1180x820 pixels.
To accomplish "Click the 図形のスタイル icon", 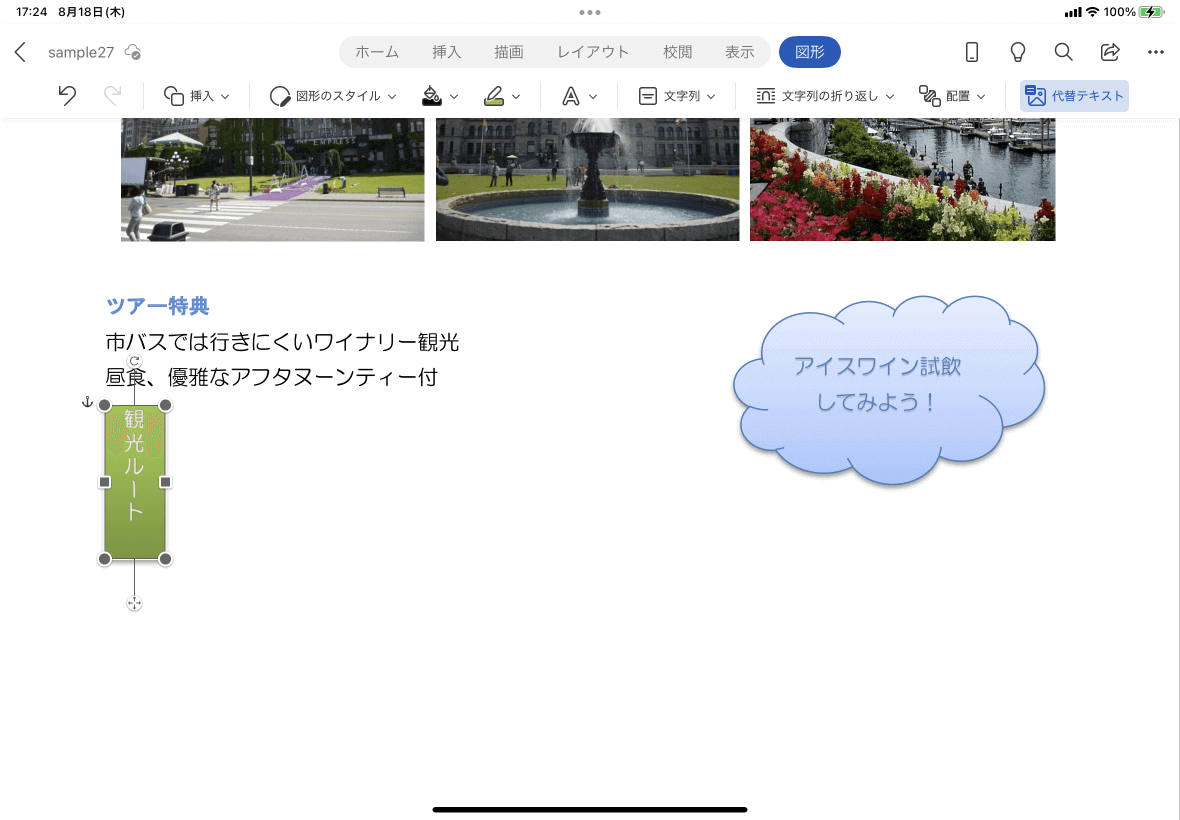I will click(x=280, y=96).
